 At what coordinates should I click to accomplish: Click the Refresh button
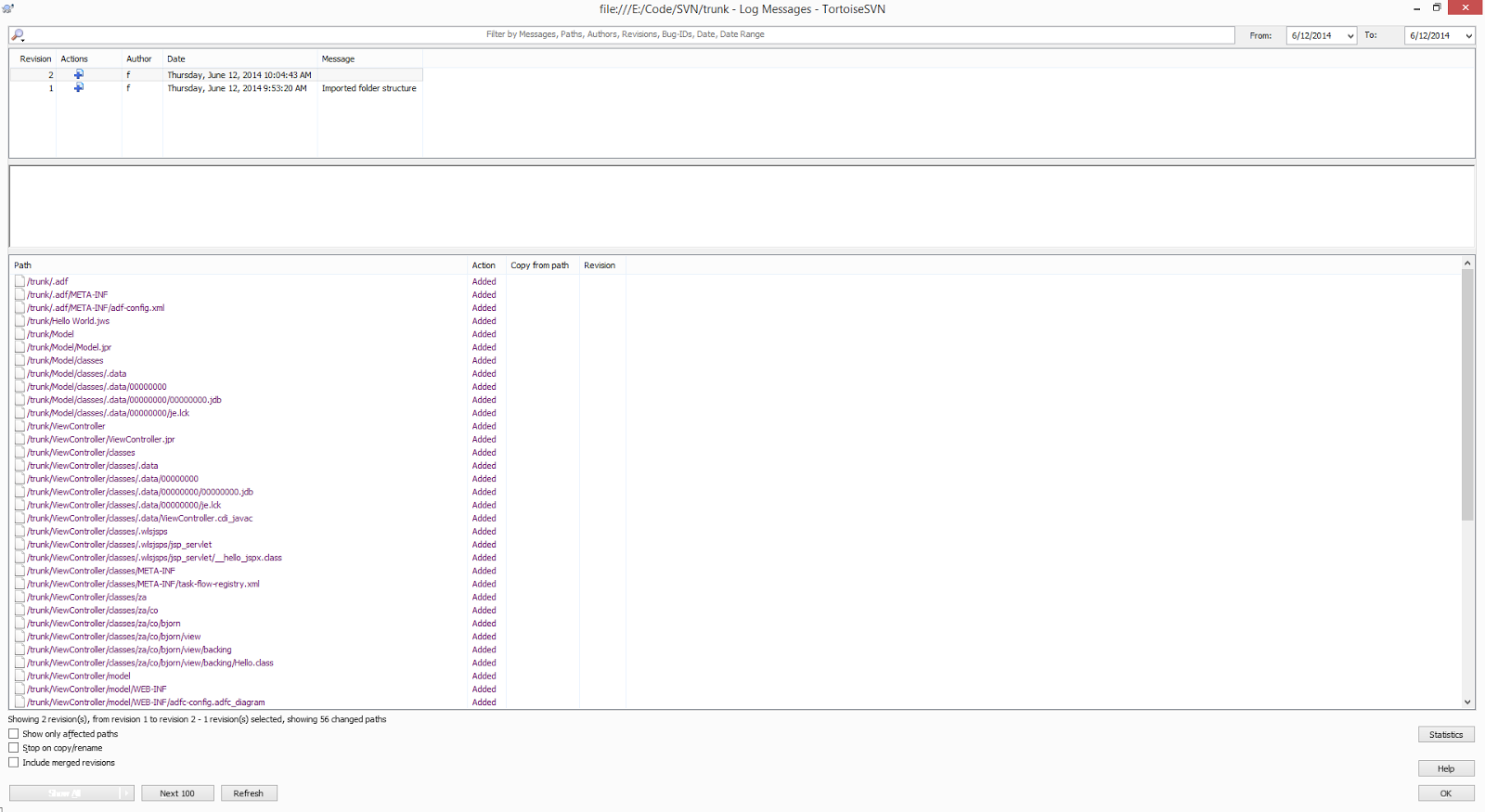tap(248, 793)
